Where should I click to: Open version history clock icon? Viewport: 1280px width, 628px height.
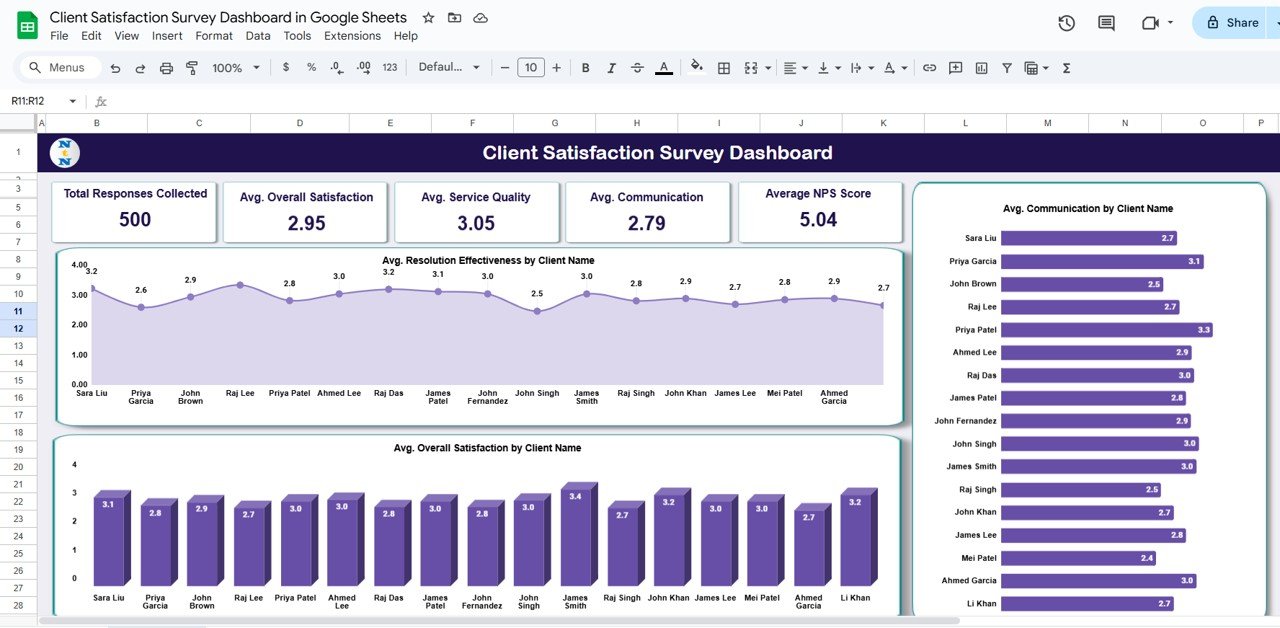coord(1066,23)
